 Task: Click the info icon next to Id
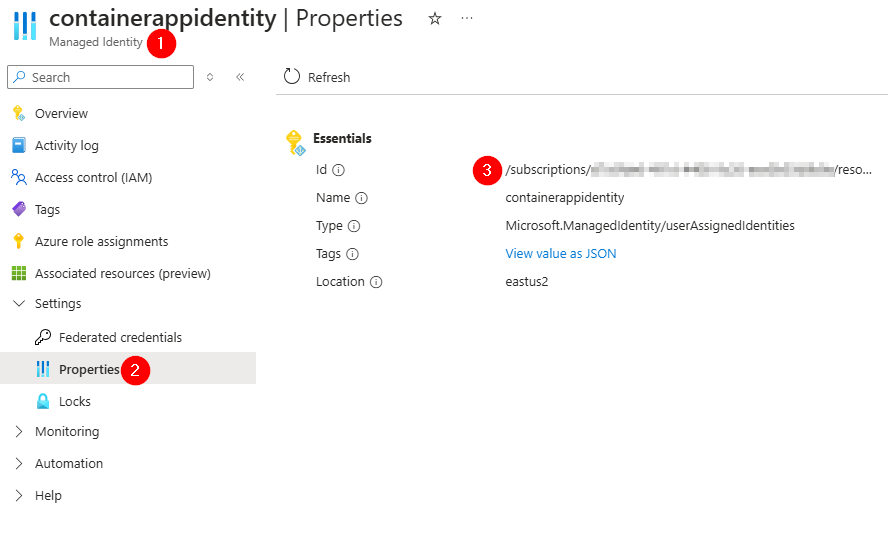[339, 170]
